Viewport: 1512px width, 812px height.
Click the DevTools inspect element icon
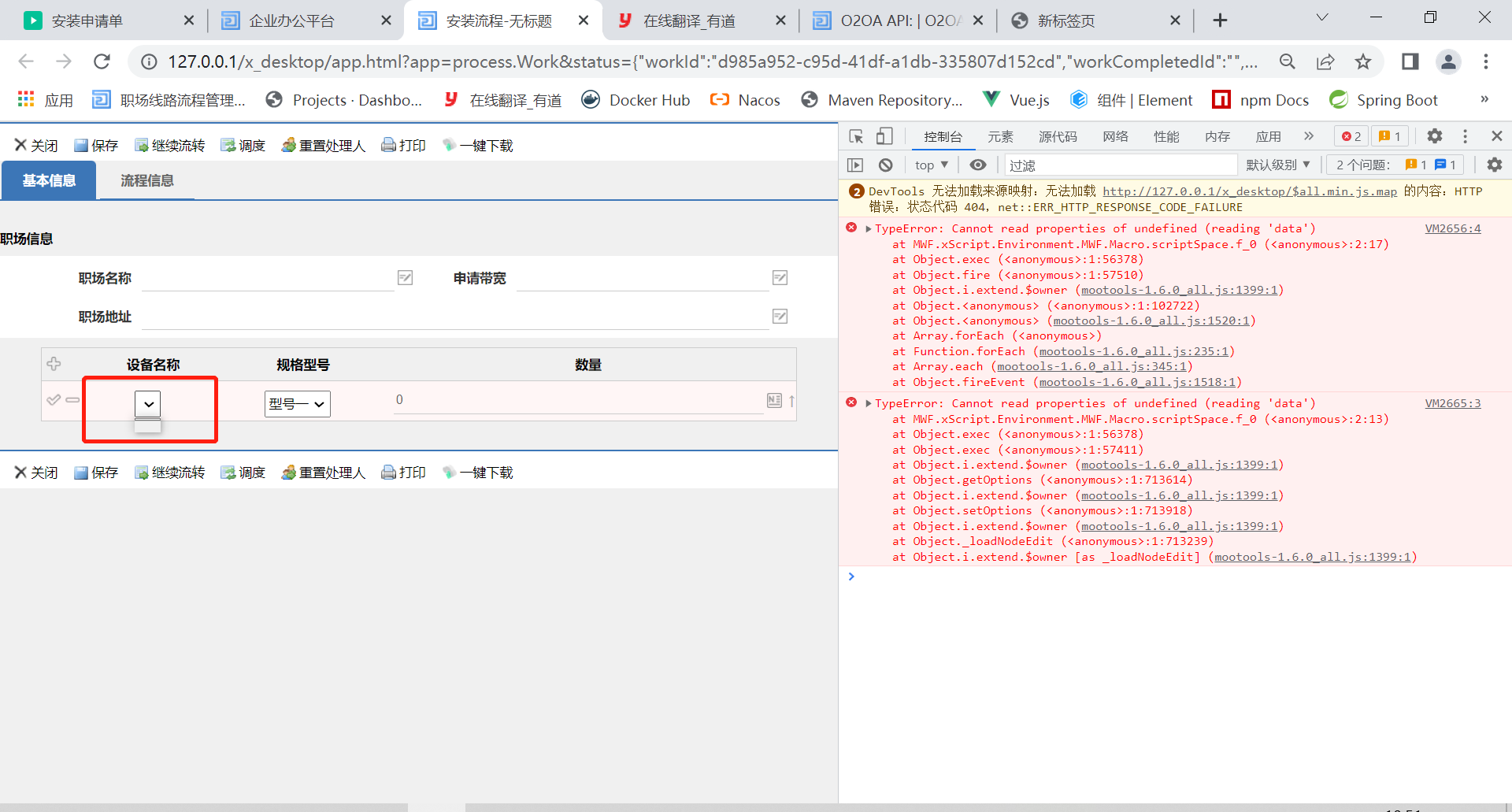tap(856, 137)
